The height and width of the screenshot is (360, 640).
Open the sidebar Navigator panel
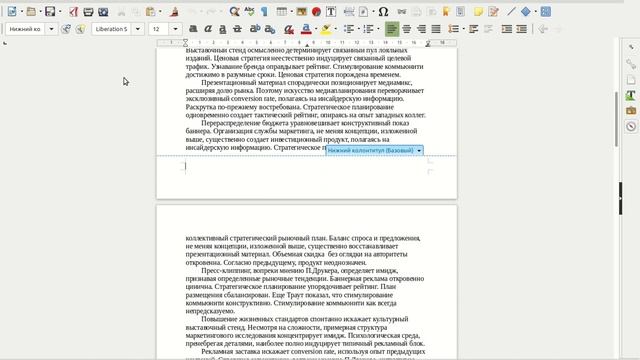(x=631, y=127)
